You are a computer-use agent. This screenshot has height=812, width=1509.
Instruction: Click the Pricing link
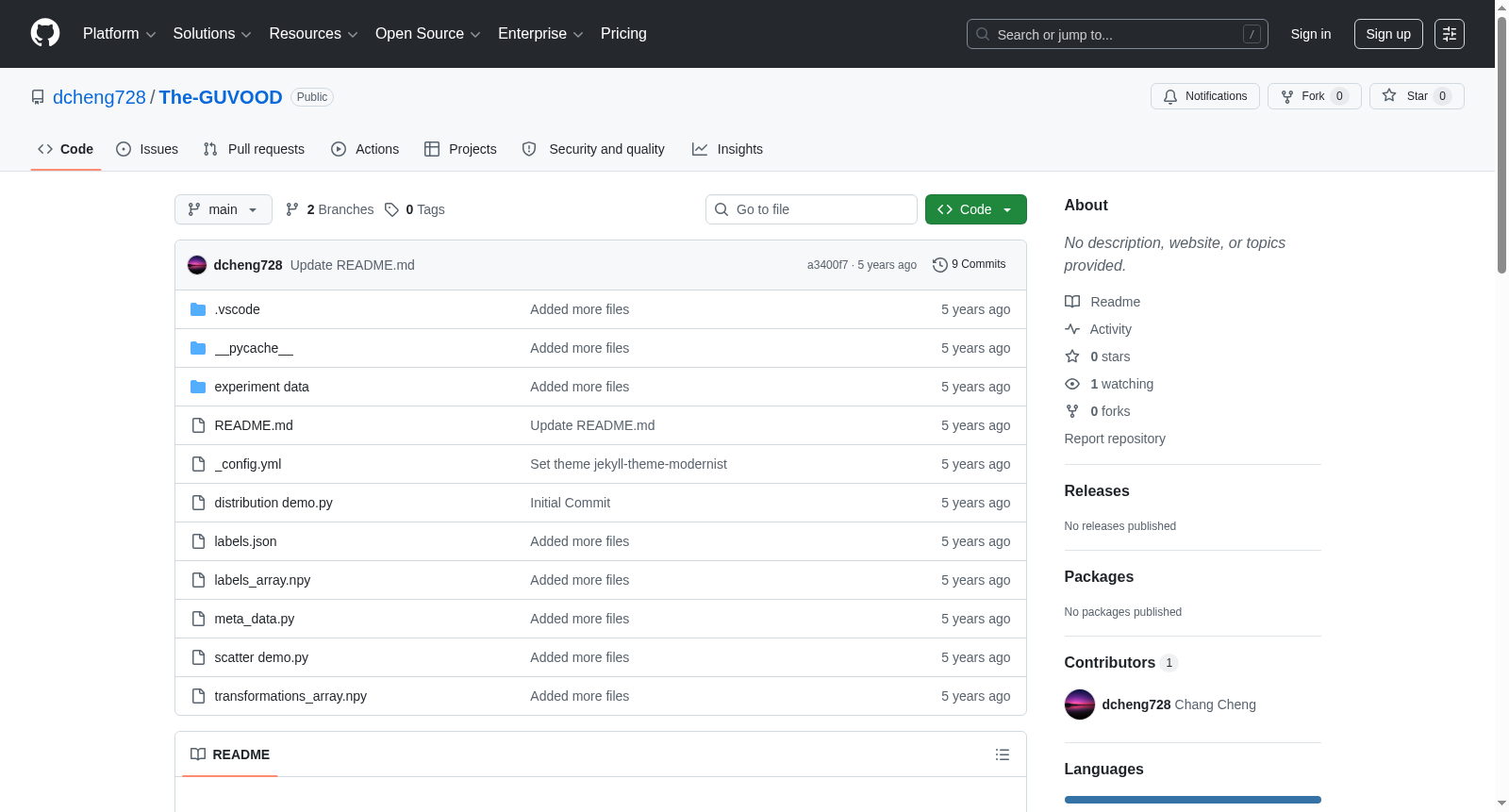[x=623, y=34]
